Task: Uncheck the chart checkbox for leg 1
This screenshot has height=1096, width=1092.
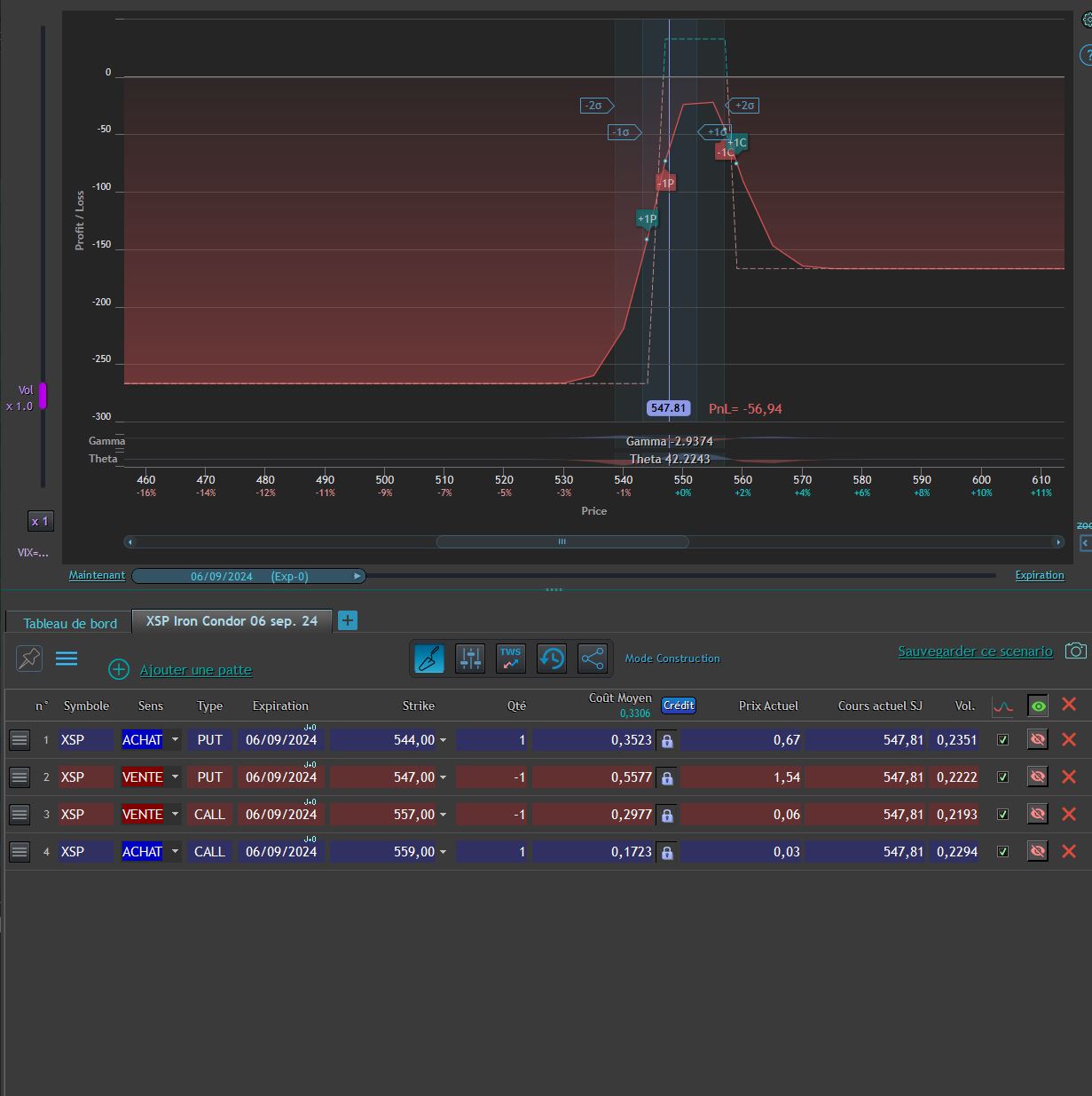Action: point(1002,739)
